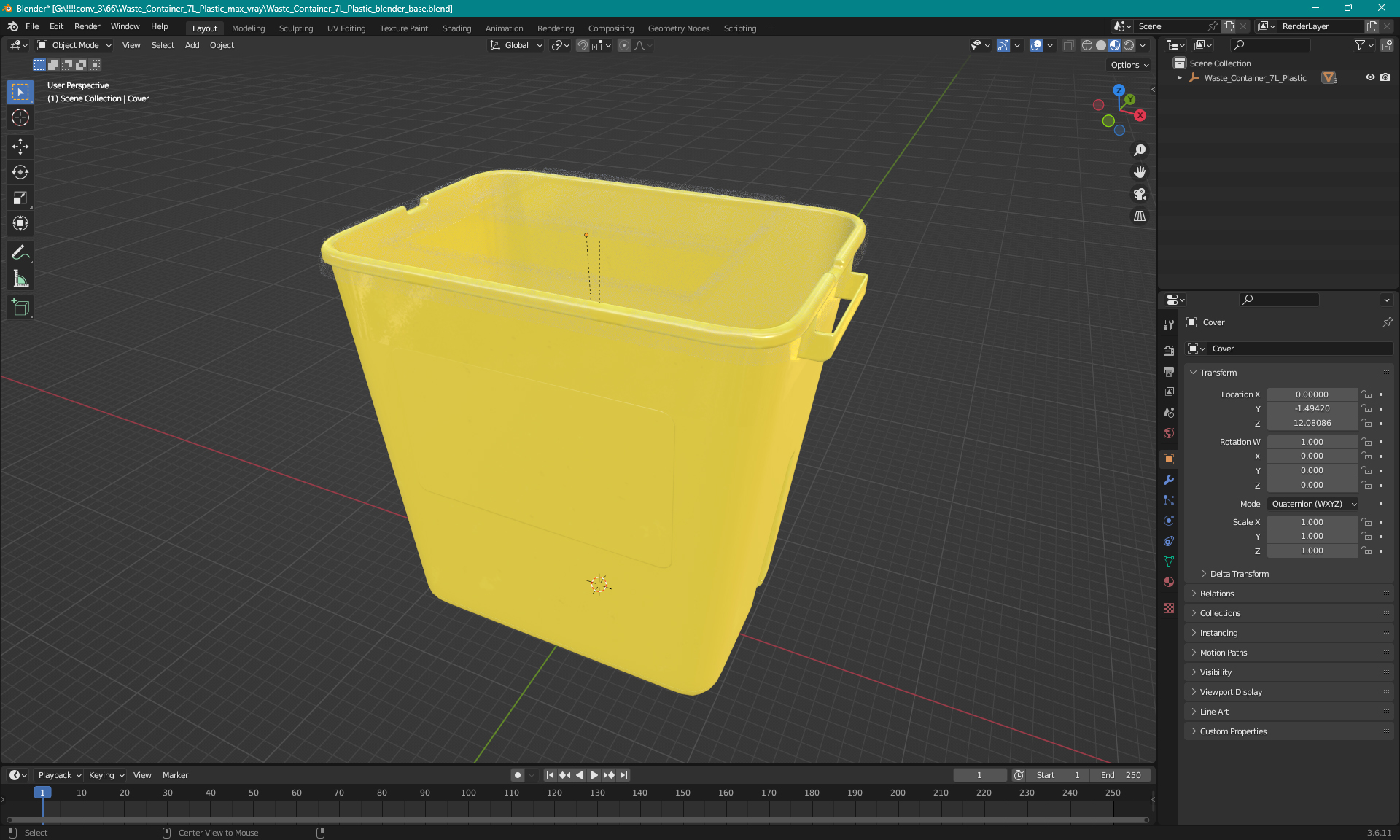Open the Render properties tab
Image resolution: width=1400 pixels, height=840 pixels.
[1169, 351]
